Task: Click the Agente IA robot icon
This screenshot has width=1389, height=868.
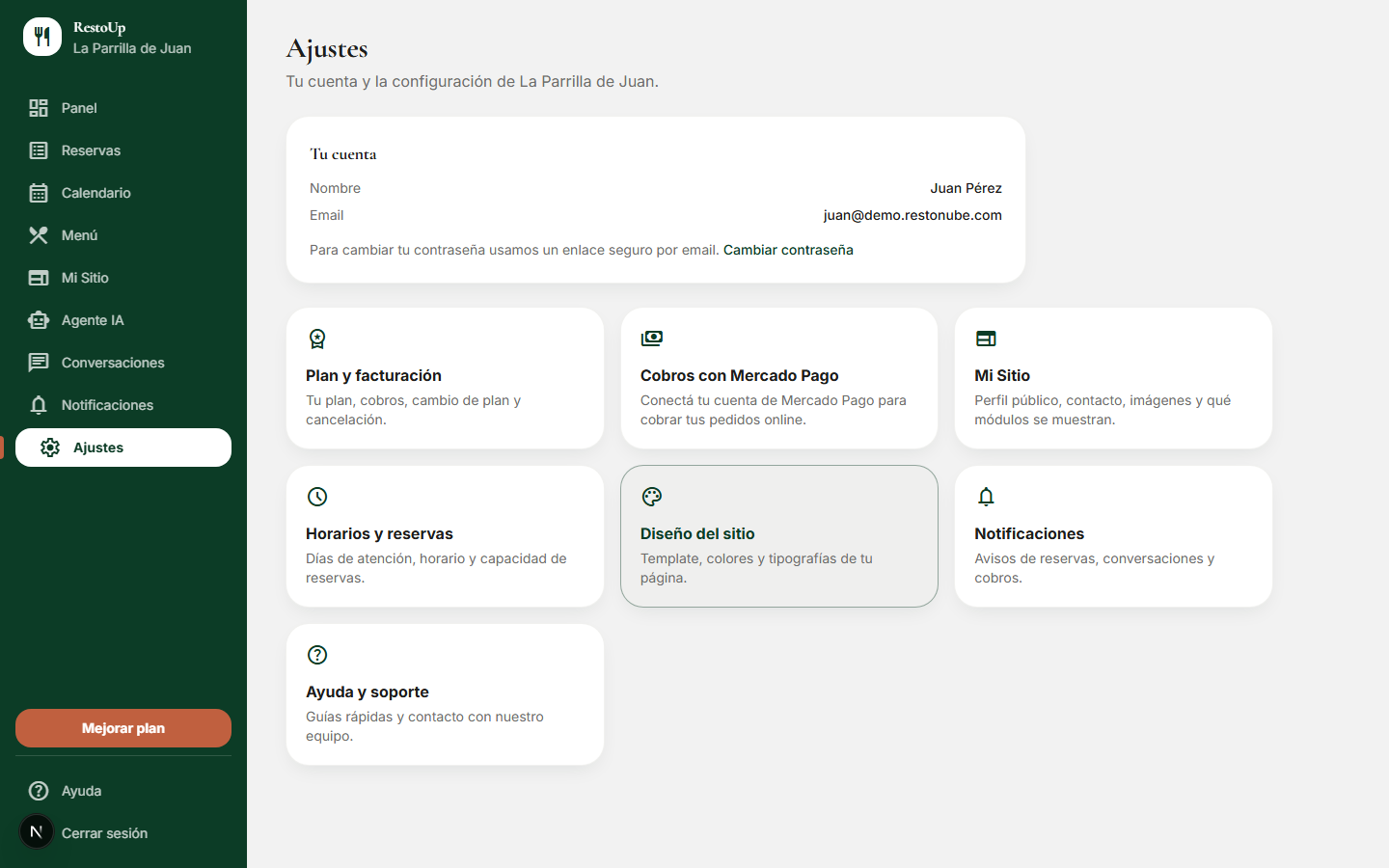Action: 39,320
